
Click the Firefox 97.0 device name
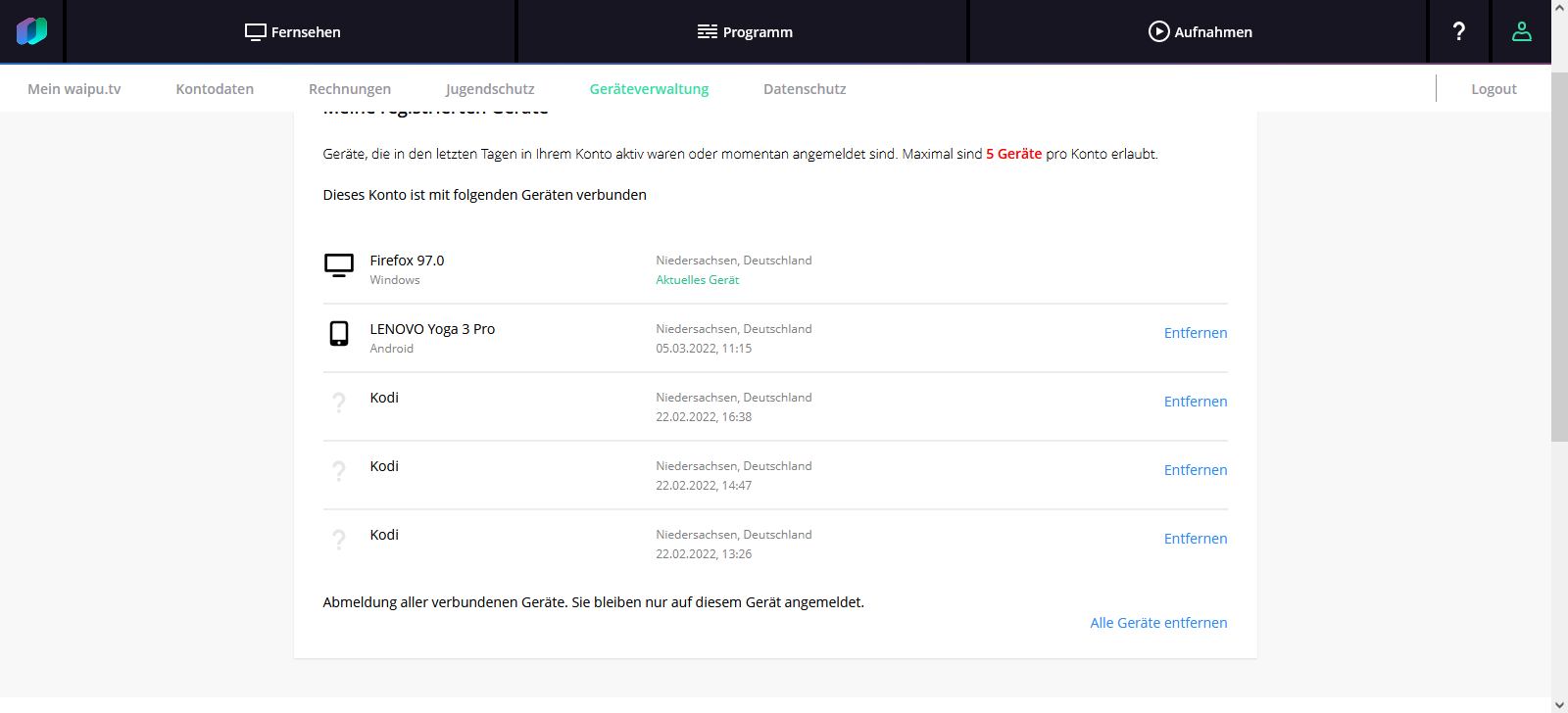pos(407,261)
